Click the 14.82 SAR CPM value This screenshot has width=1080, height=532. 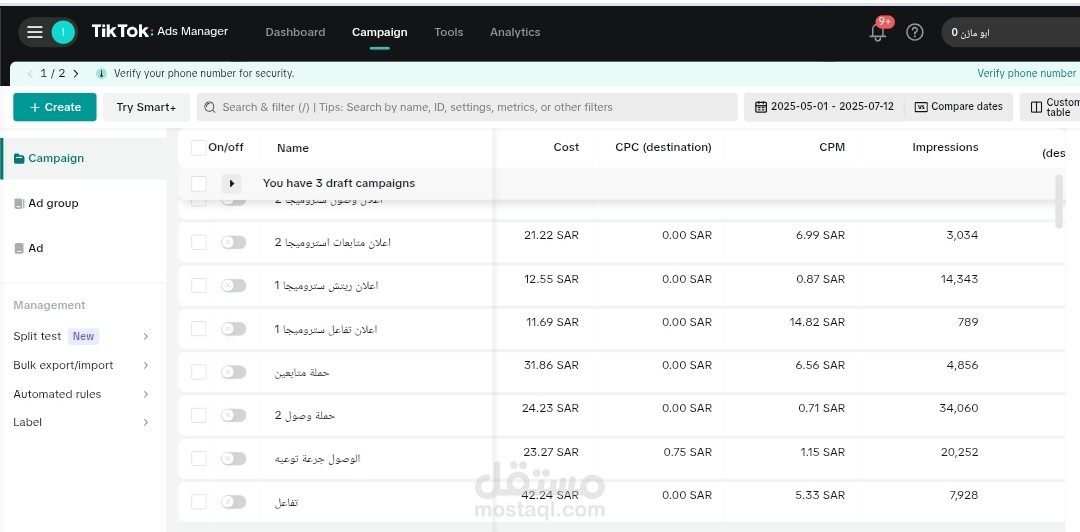(817, 323)
